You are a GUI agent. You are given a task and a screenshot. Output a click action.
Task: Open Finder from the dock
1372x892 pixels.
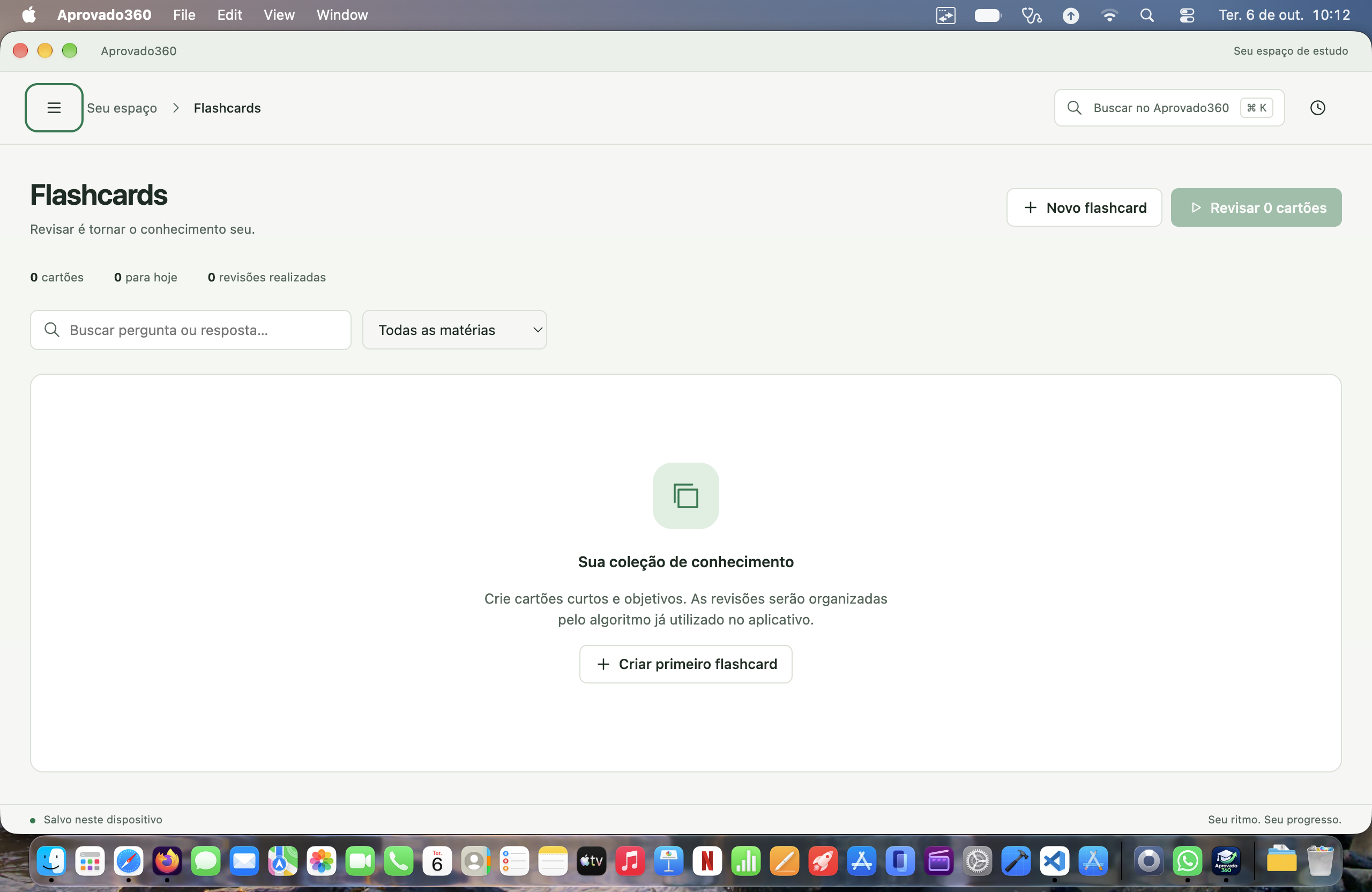[51, 861]
